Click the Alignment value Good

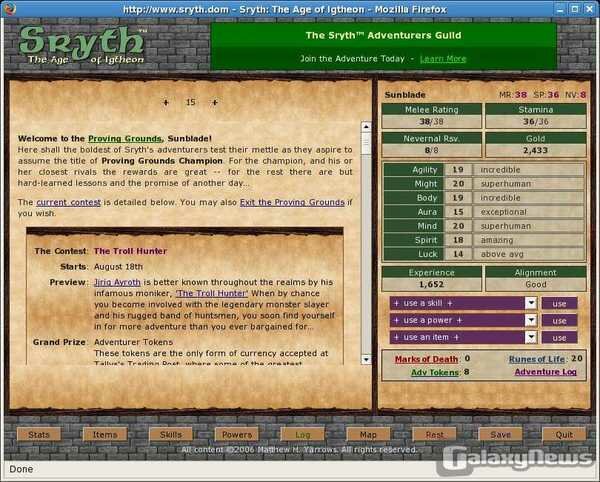click(536, 285)
